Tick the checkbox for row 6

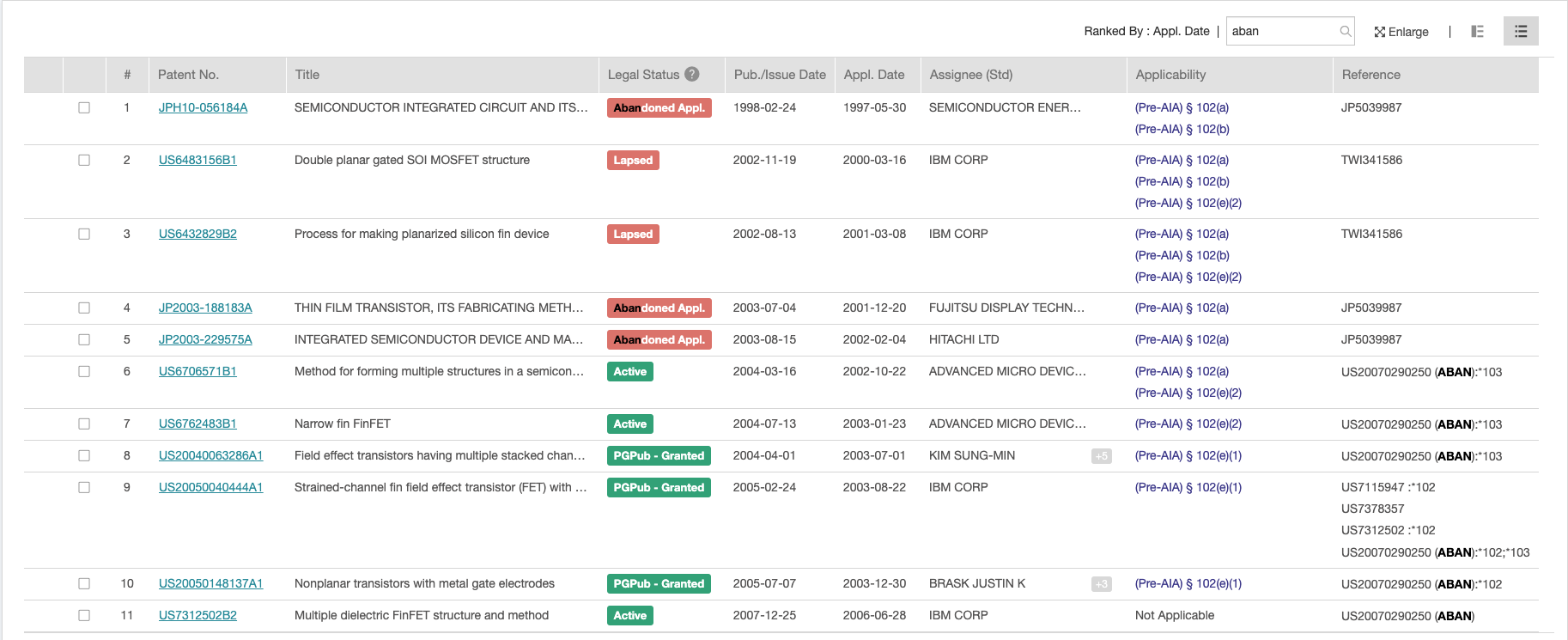[x=84, y=372]
